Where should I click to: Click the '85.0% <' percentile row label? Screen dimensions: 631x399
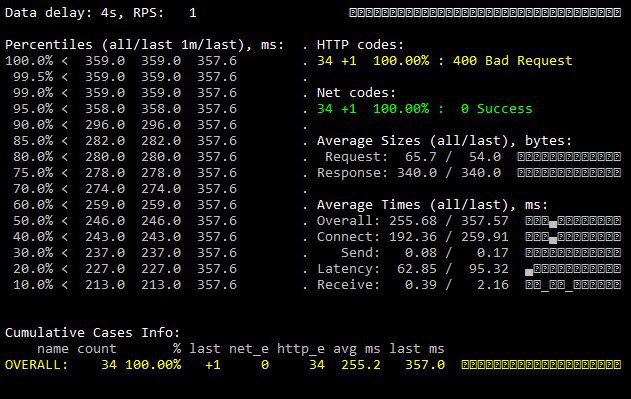click(41, 141)
